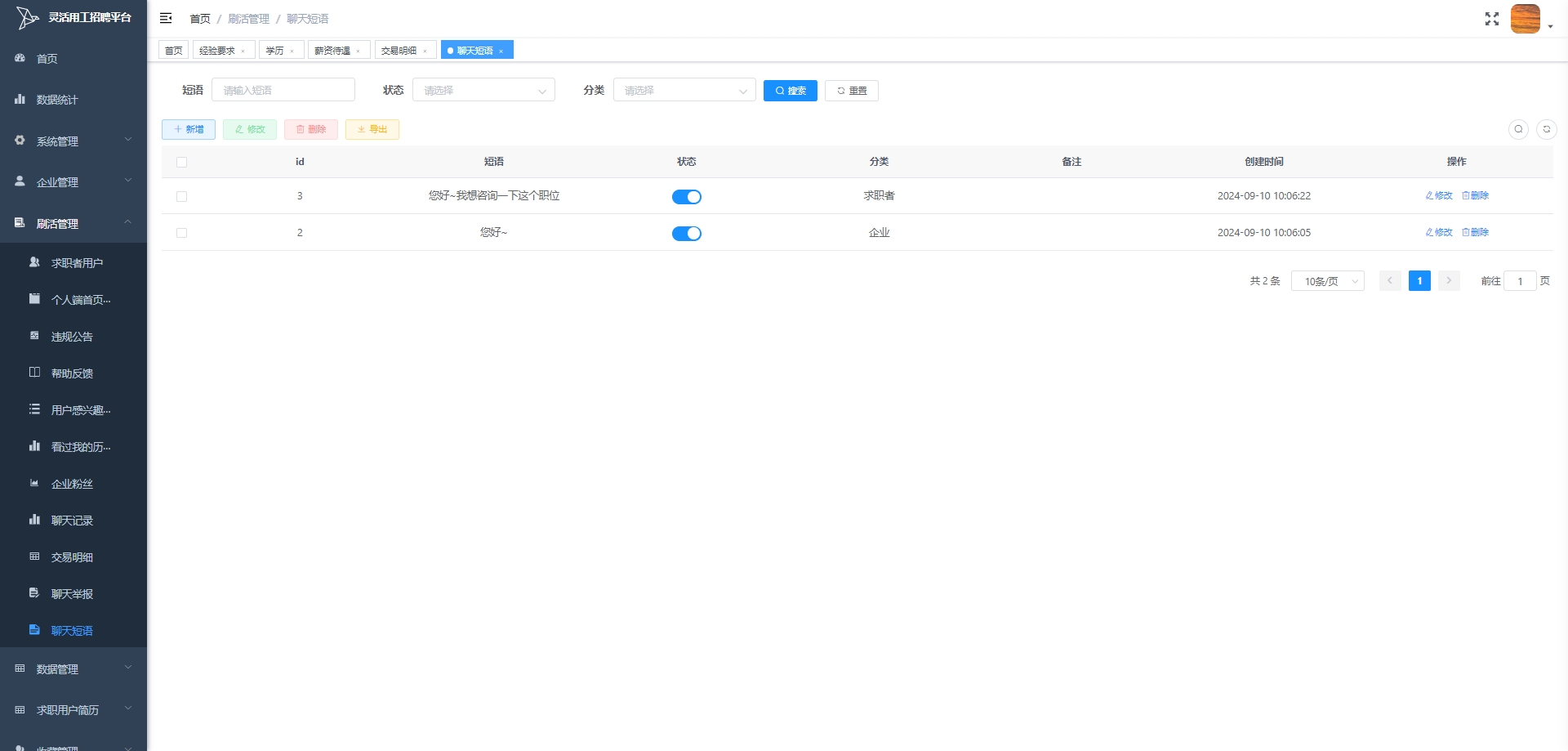The height and width of the screenshot is (751, 1568).
Task: Open the 10条/页 page size dropdown
Action: [x=1327, y=281]
